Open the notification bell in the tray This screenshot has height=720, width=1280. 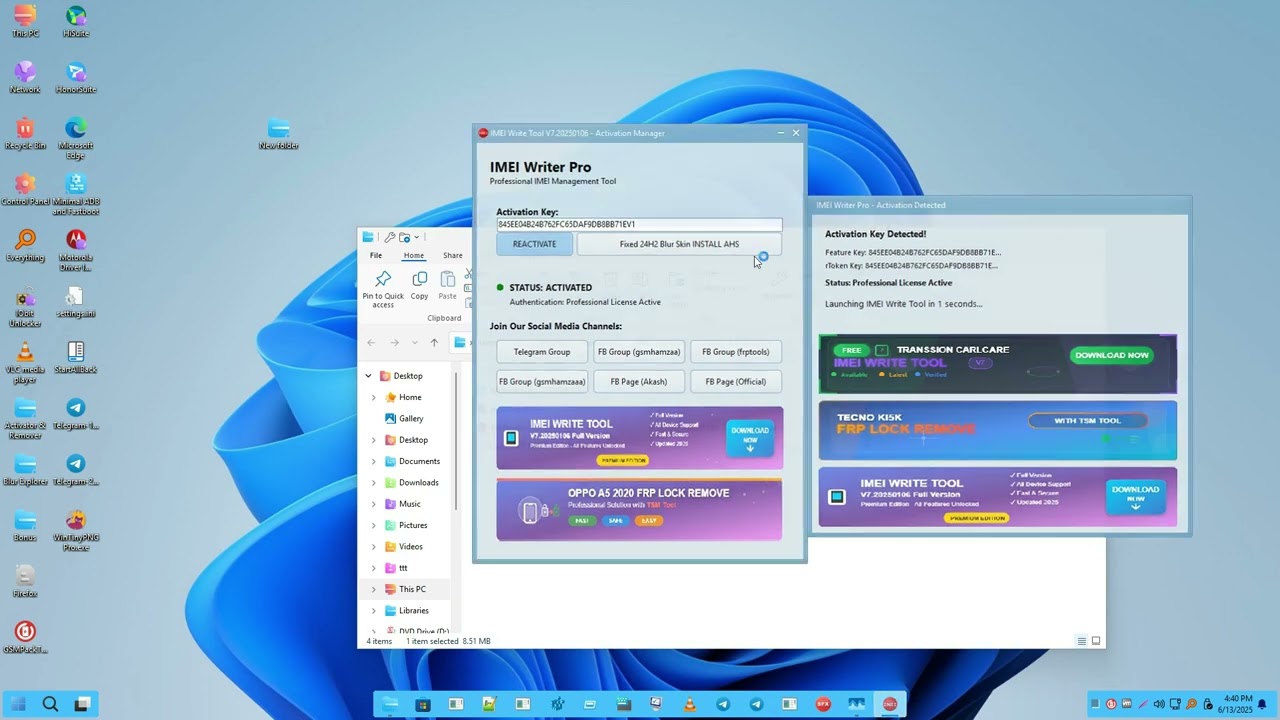point(1262,704)
